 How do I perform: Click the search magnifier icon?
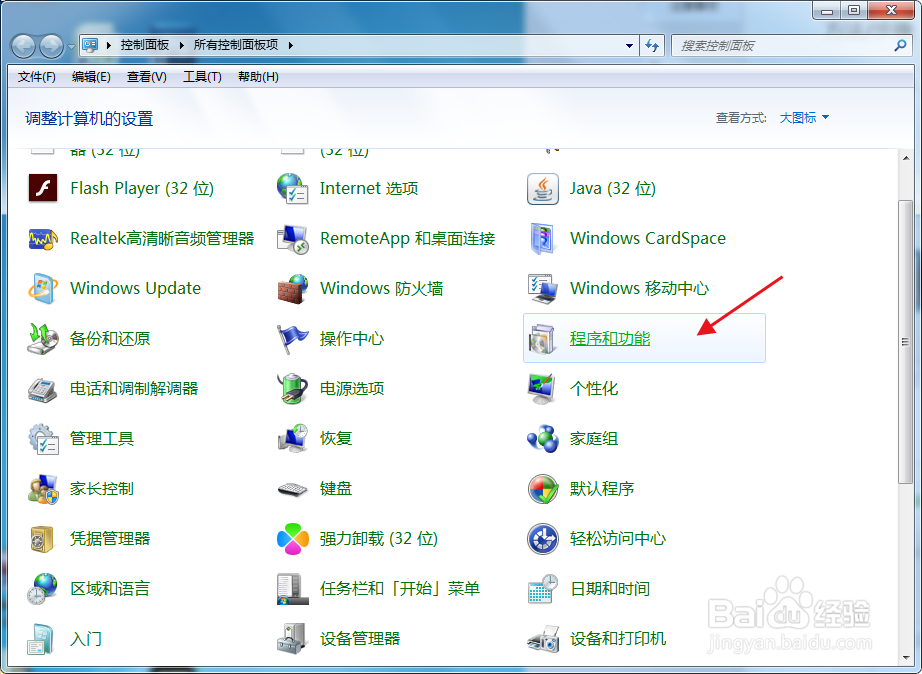coord(900,45)
